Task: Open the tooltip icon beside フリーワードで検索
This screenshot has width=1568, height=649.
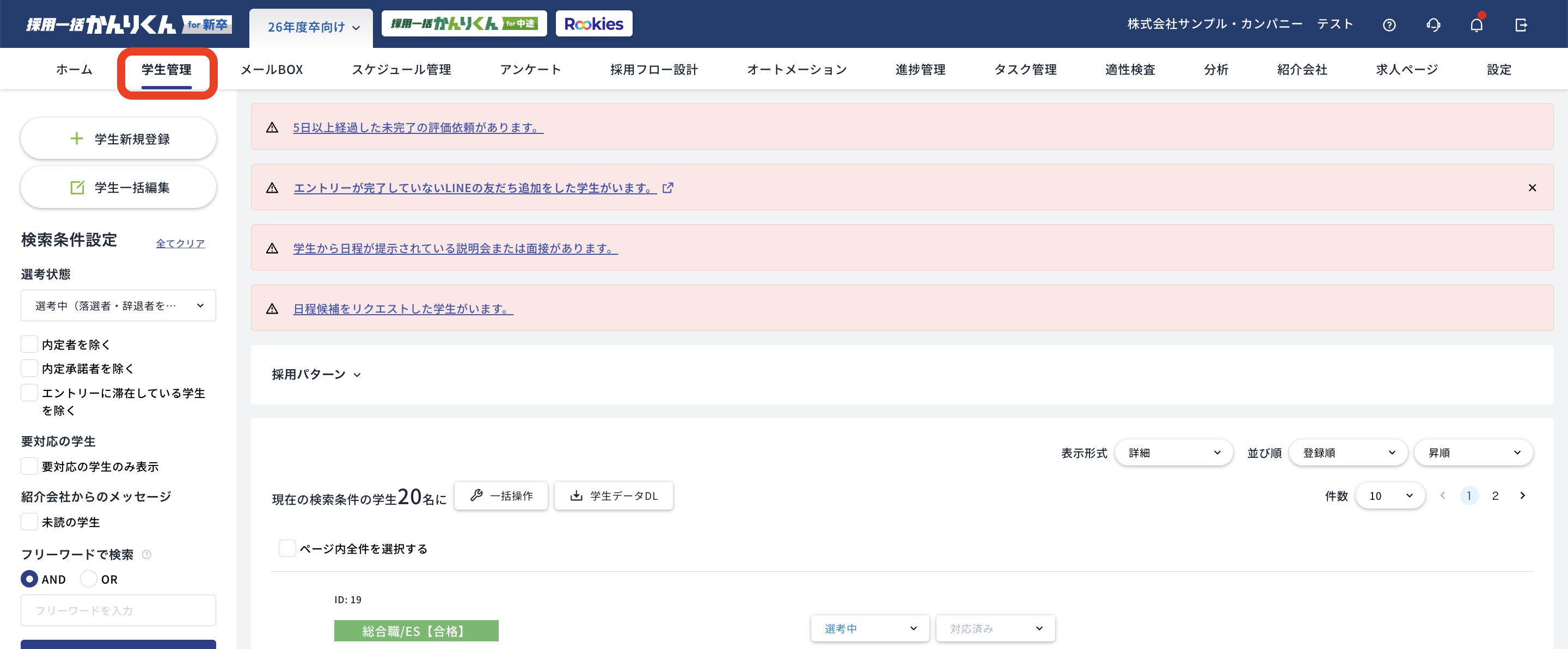Action: point(146,555)
